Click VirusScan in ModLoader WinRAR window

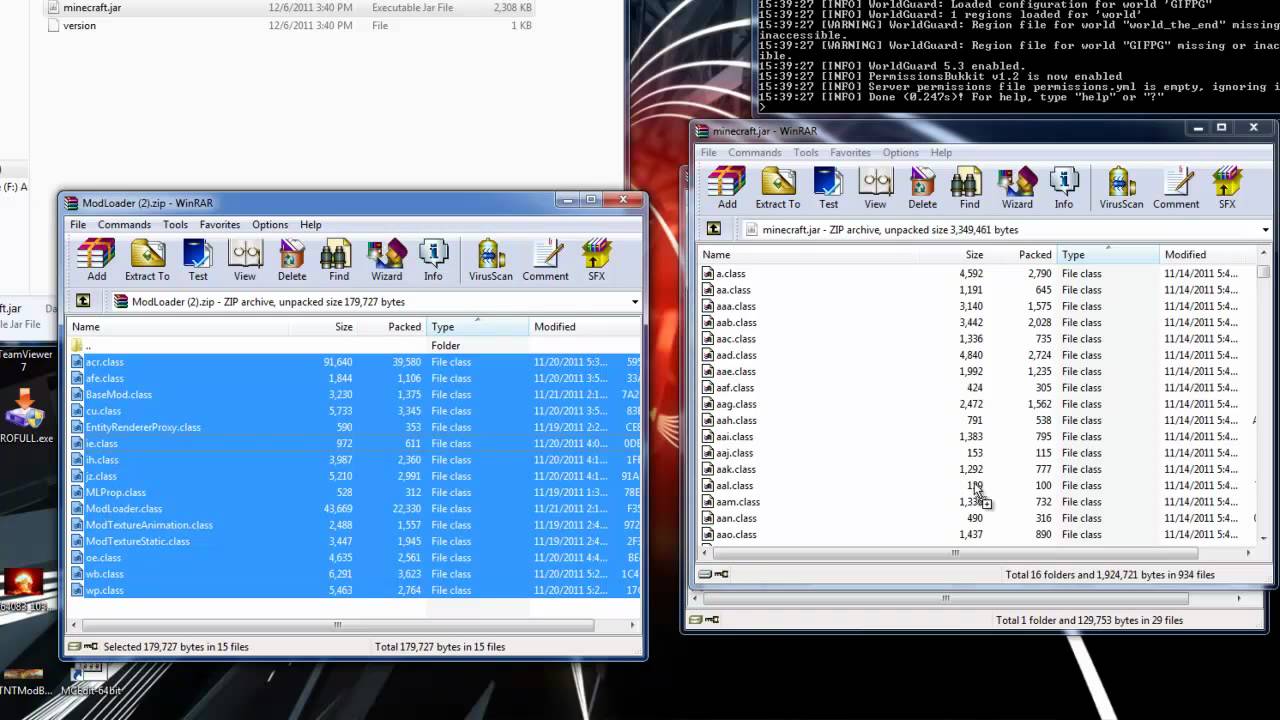click(490, 259)
